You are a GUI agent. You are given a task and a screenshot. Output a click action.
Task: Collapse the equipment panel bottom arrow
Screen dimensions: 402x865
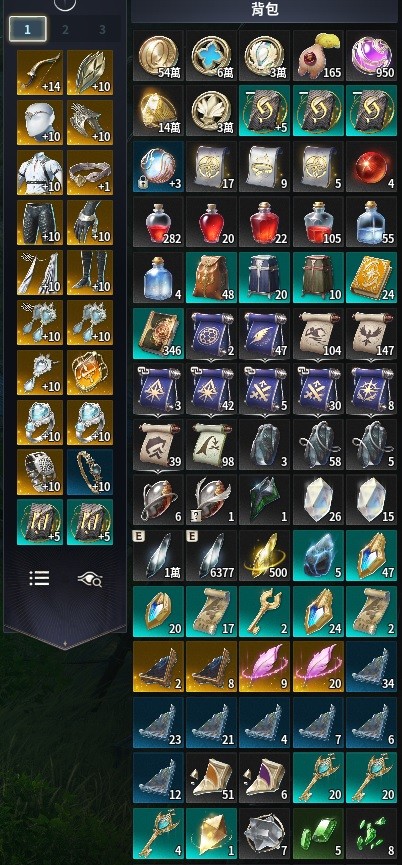point(65,640)
